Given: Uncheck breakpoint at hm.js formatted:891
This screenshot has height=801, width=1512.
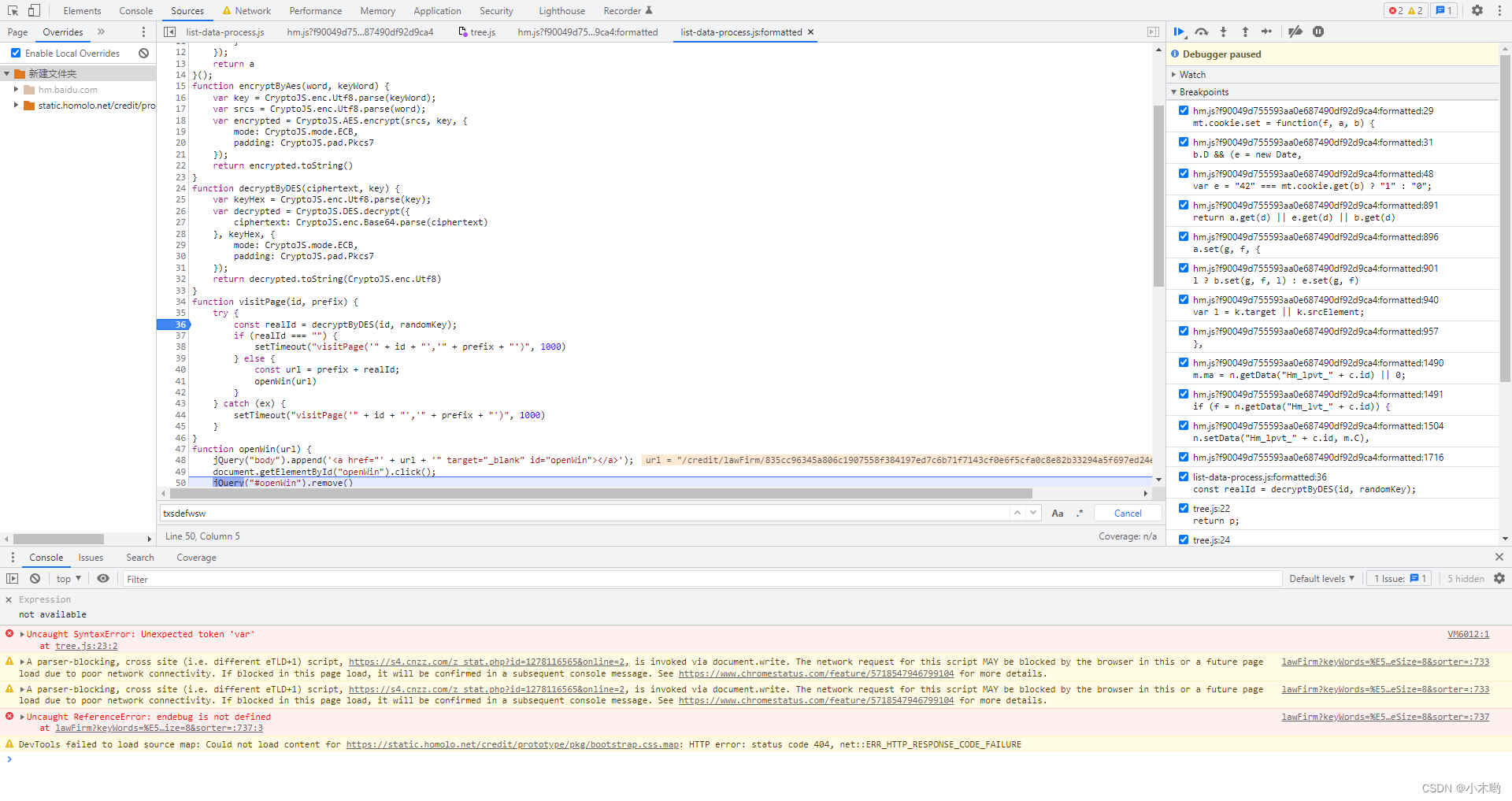Looking at the screenshot, I should click(1184, 205).
